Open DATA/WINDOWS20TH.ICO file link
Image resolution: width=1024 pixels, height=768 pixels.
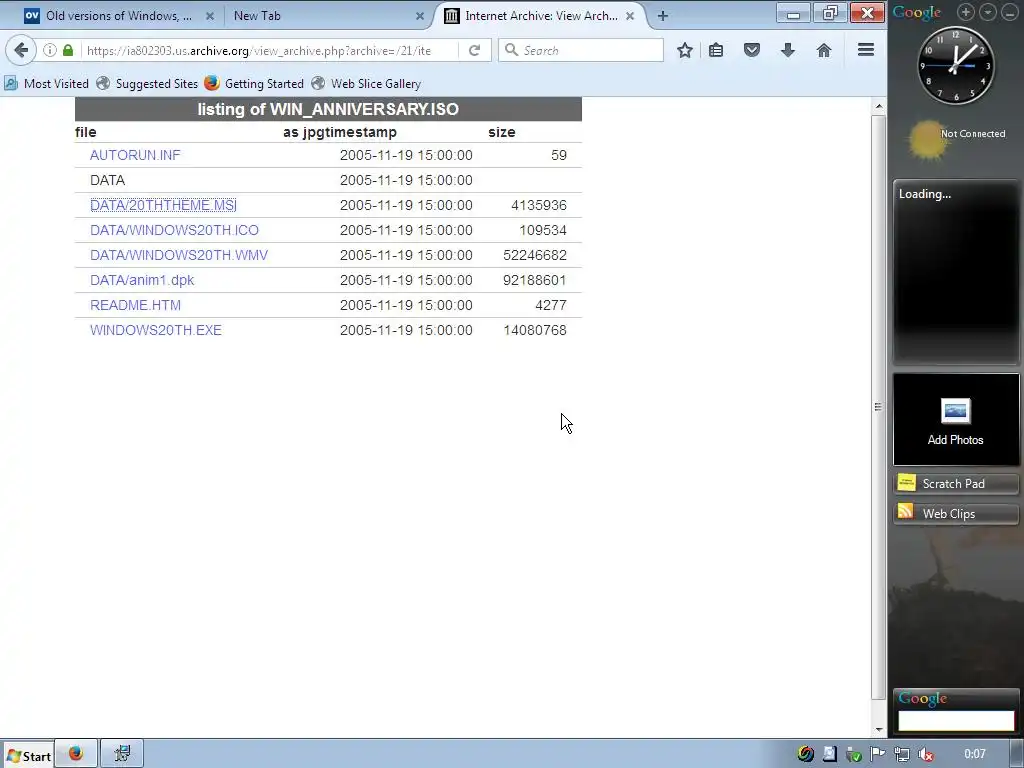pyautogui.click(x=174, y=231)
